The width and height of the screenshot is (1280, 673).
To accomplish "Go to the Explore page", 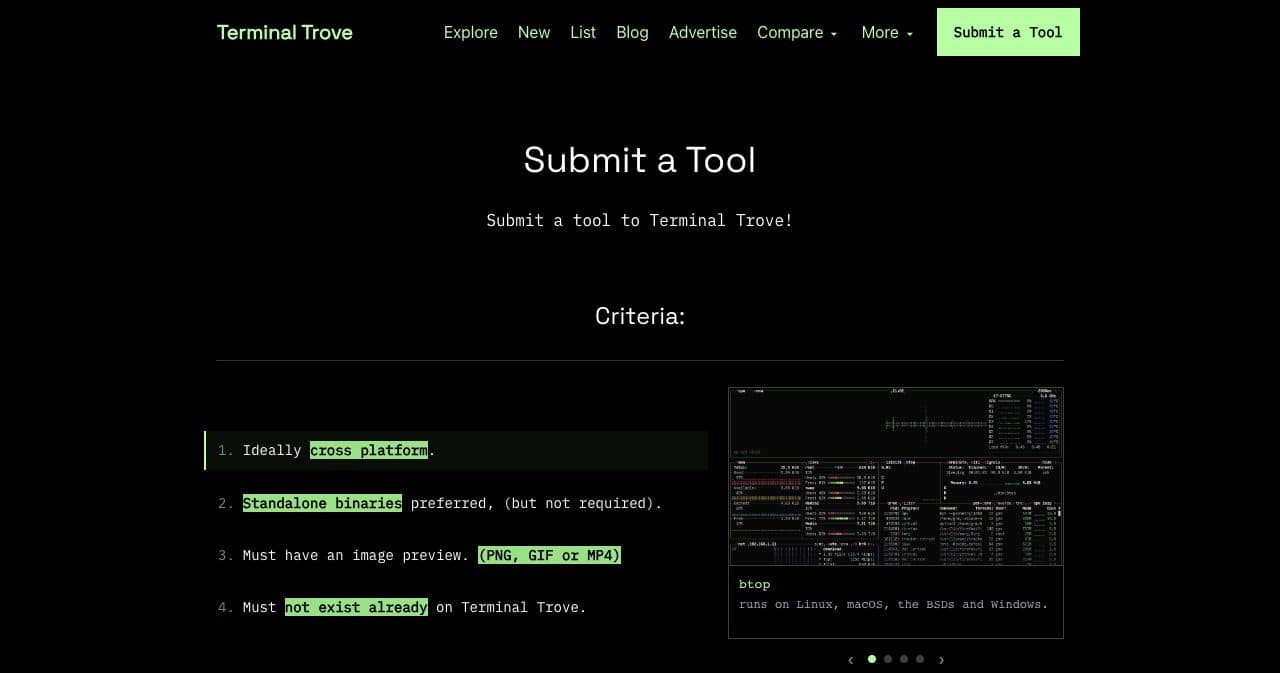I will tap(470, 32).
